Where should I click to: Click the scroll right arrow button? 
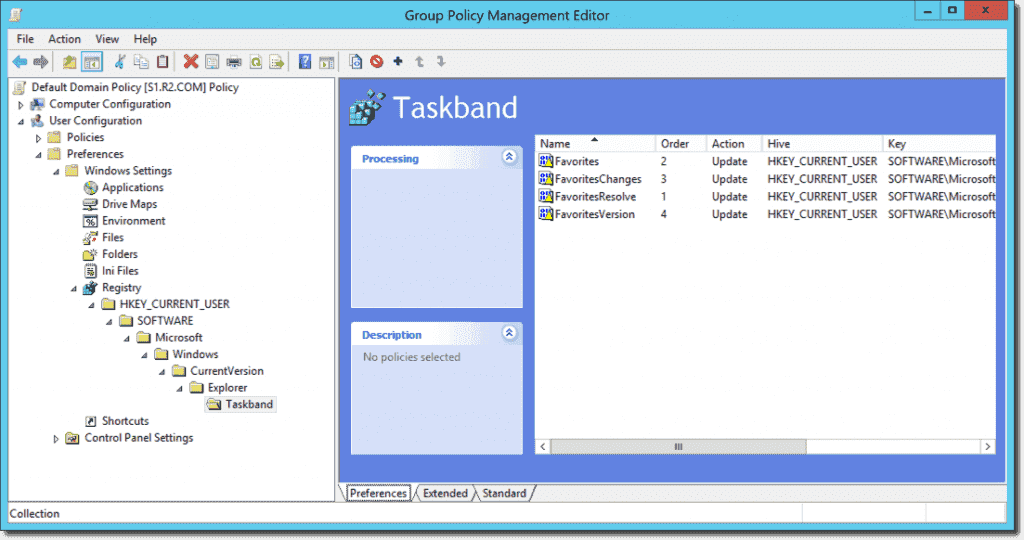click(987, 447)
